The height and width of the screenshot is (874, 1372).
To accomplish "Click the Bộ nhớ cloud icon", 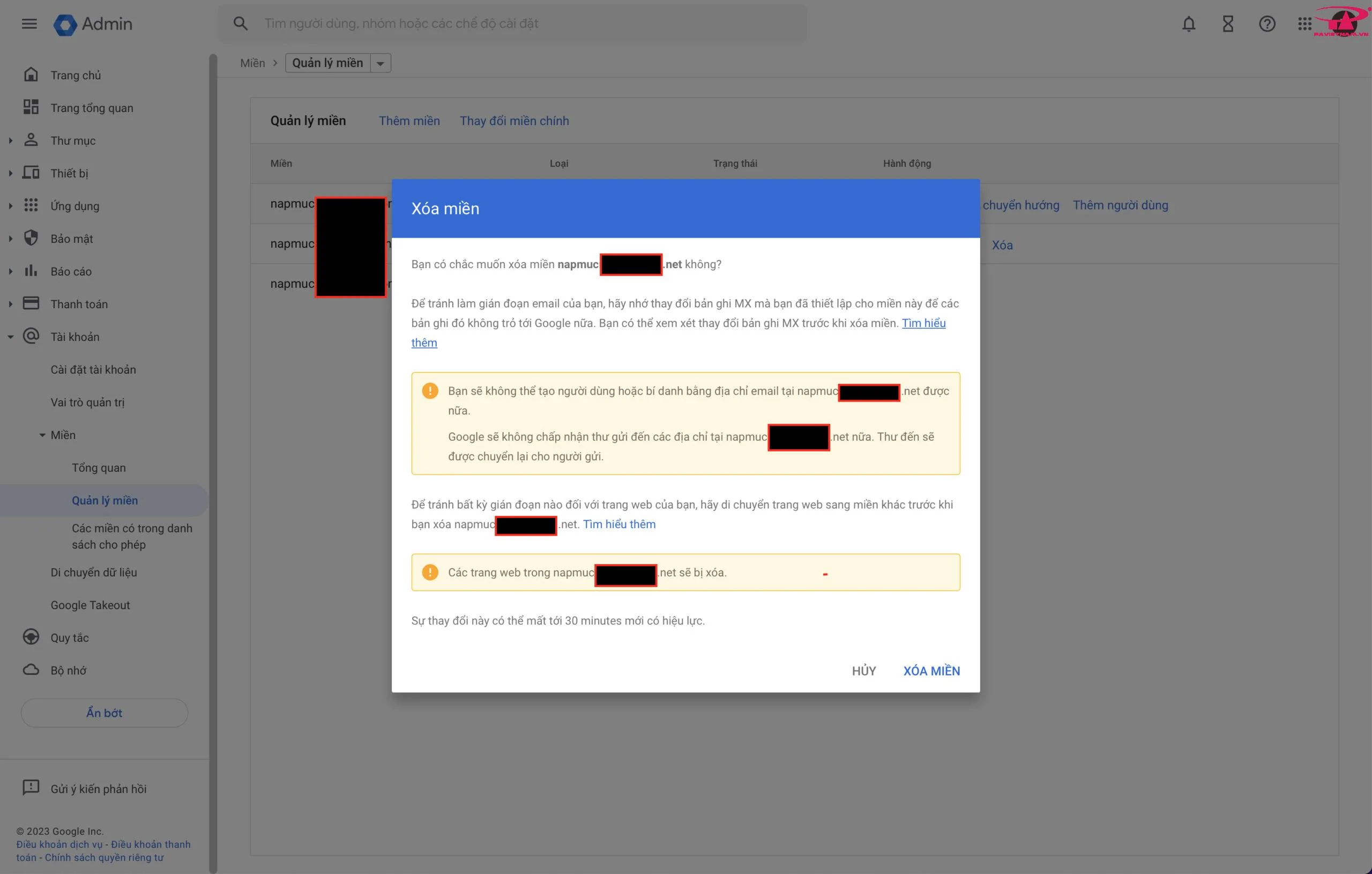I will (x=31, y=670).
